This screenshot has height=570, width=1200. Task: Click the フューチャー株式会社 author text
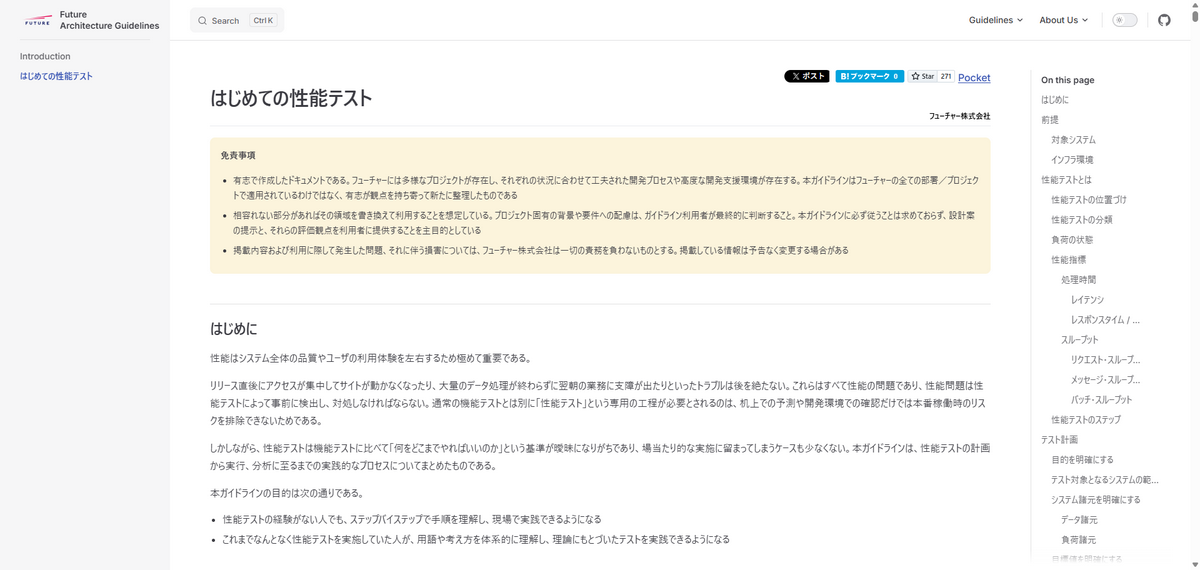[x=959, y=116]
